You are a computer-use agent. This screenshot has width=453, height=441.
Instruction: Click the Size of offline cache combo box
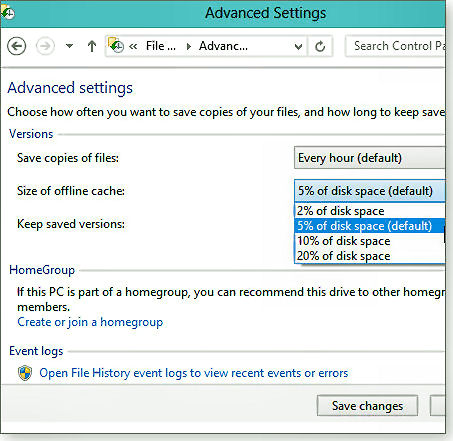[369, 191]
